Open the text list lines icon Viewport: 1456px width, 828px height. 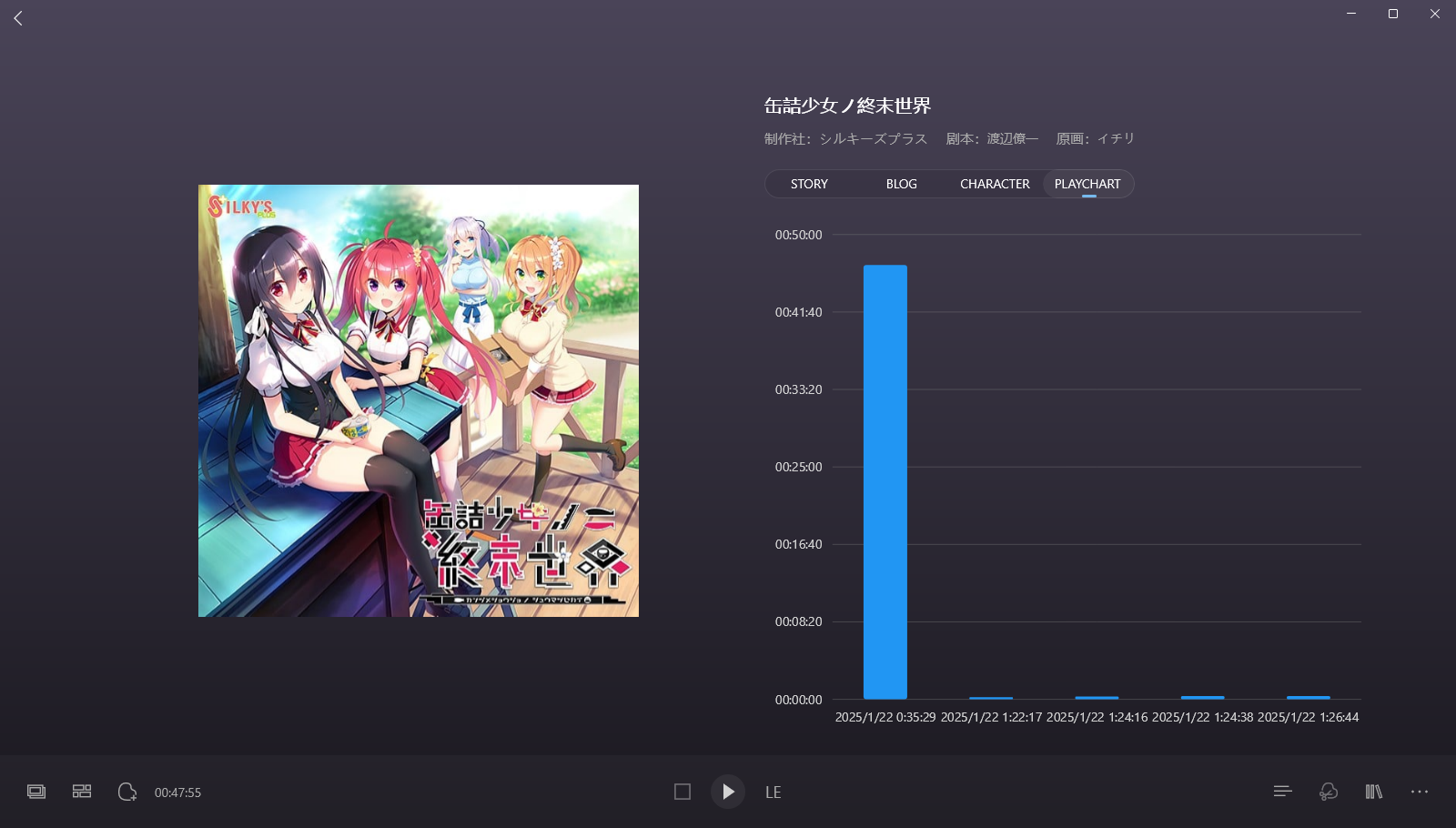pos(1283,792)
